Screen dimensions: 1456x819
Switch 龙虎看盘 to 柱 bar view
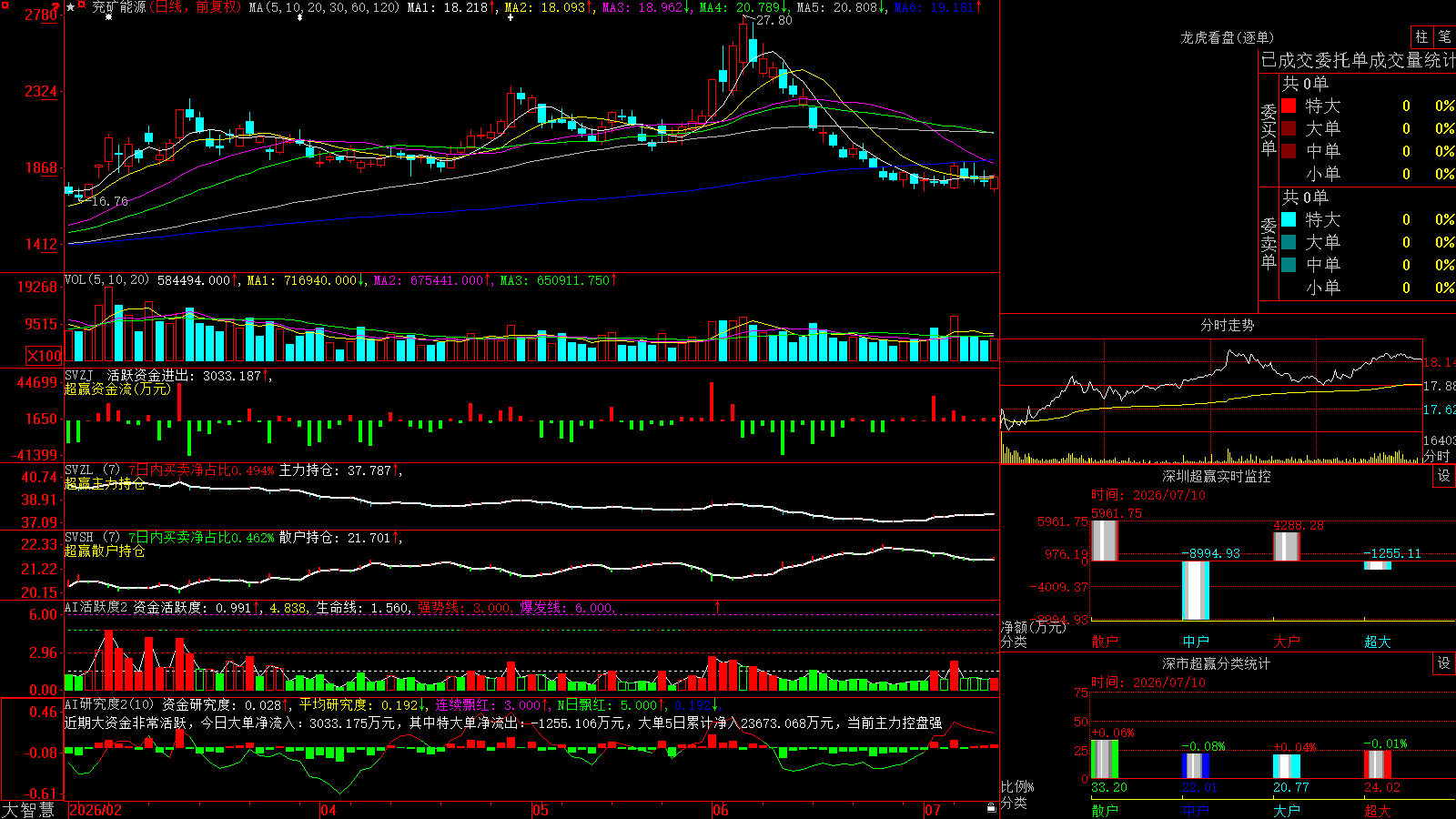(1421, 36)
